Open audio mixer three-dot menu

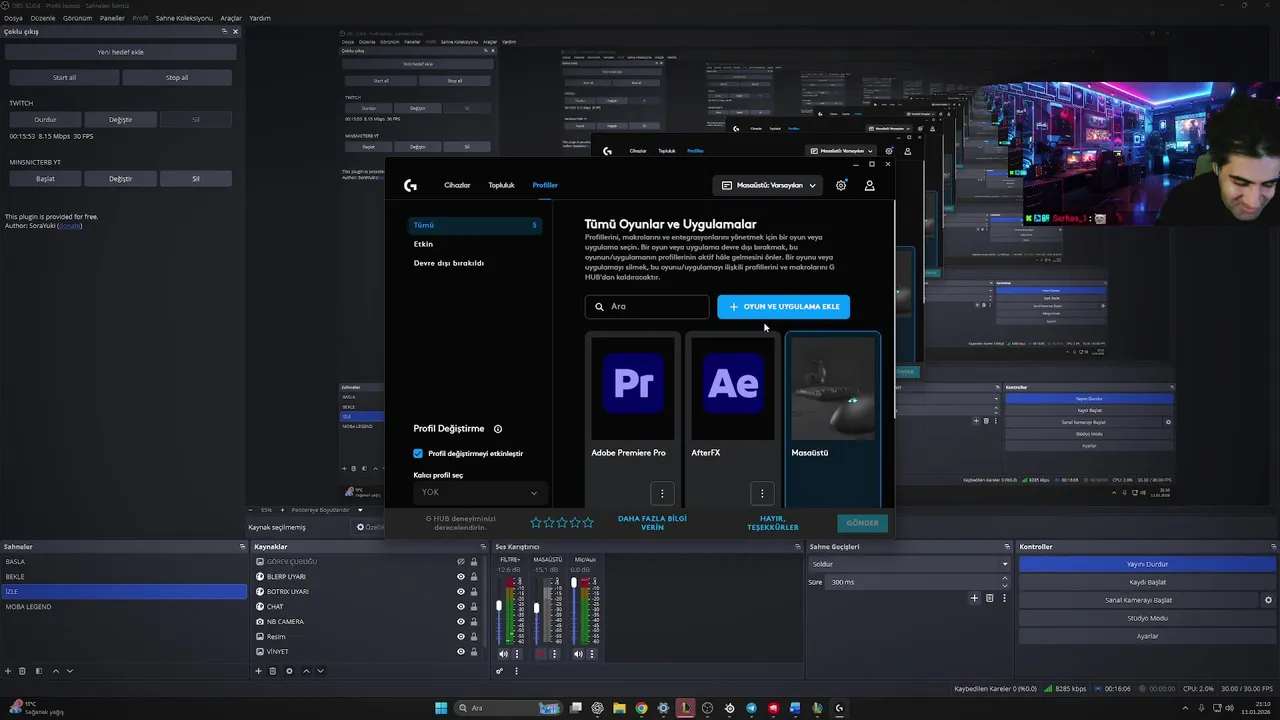tap(517, 671)
